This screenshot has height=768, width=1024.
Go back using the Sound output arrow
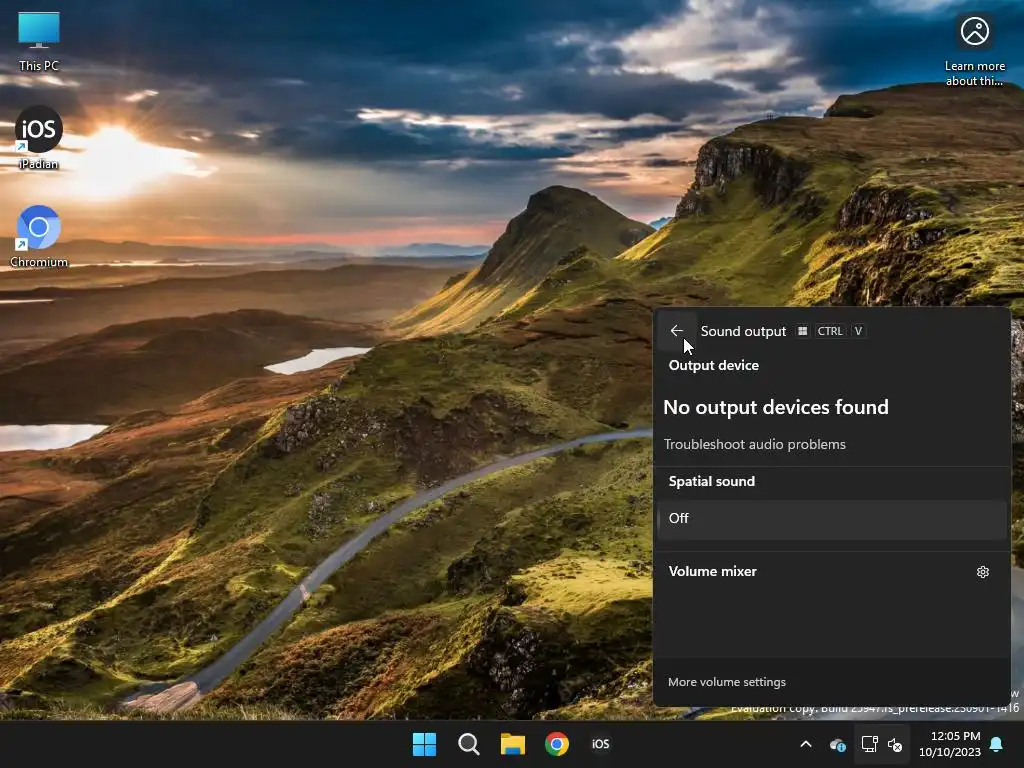point(677,331)
